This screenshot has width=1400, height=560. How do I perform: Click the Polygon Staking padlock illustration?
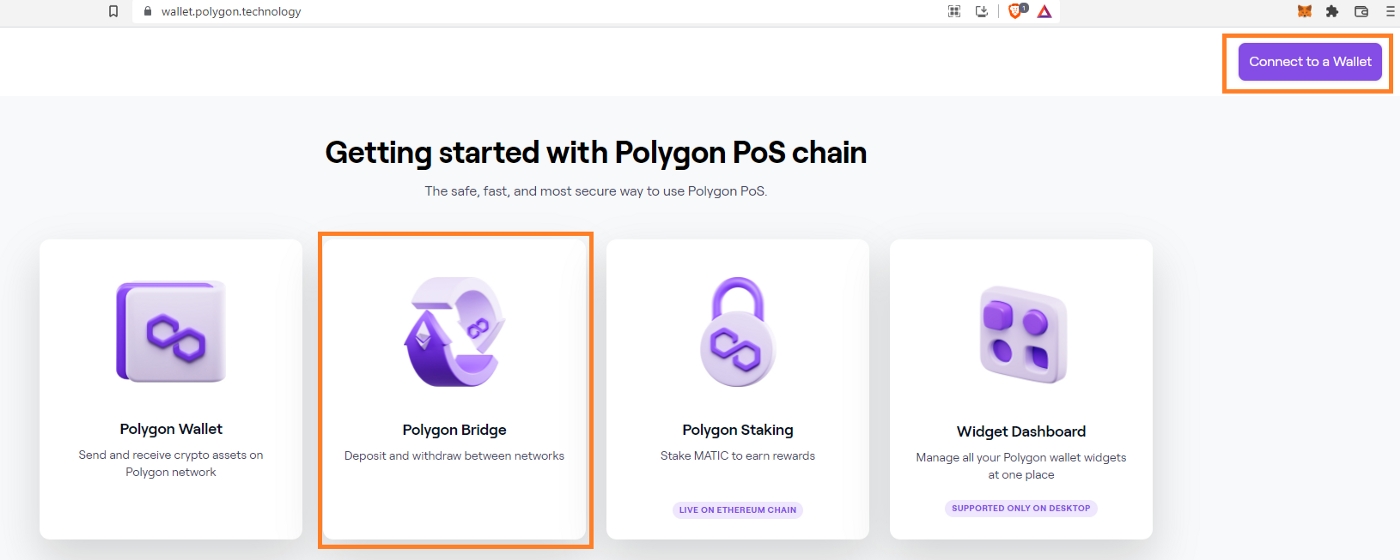pyautogui.click(x=738, y=332)
